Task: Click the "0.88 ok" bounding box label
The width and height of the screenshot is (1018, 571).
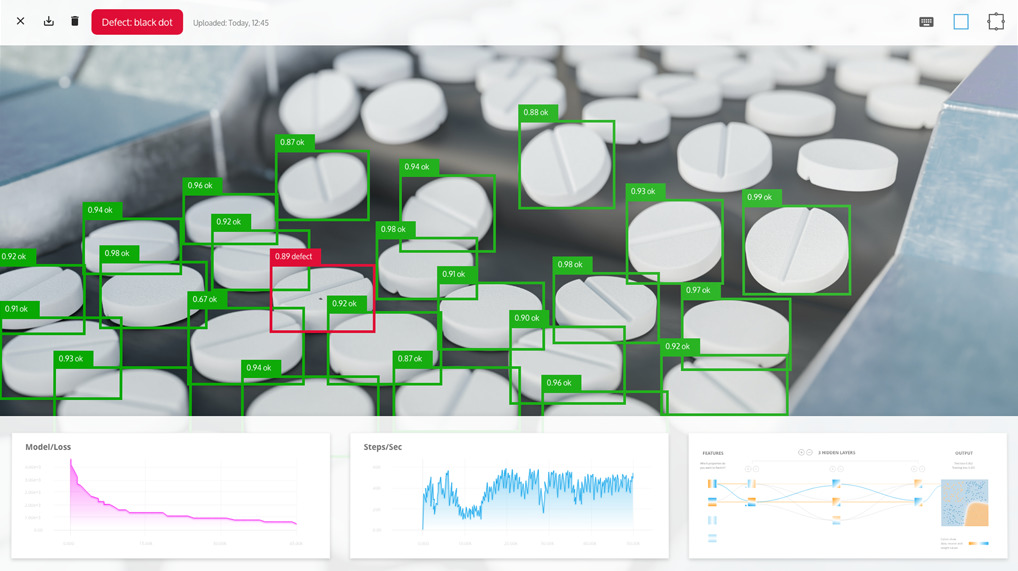Action: point(537,113)
